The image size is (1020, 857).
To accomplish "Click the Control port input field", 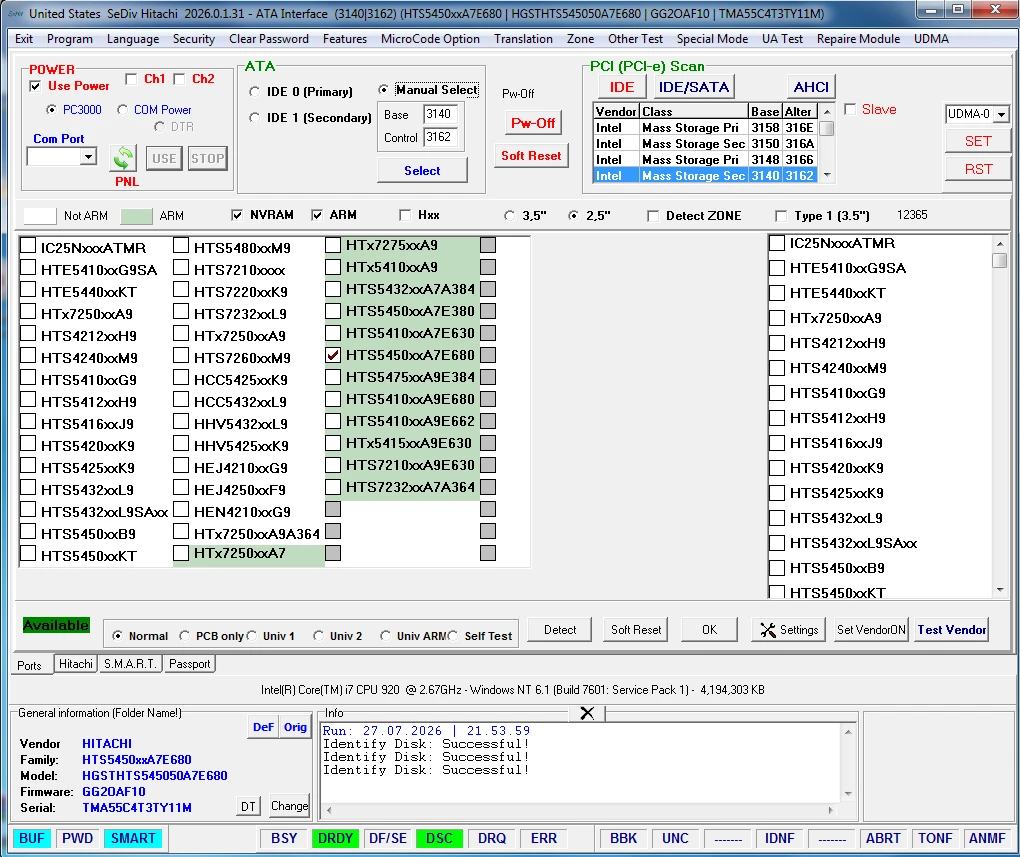I will (x=440, y=137).
